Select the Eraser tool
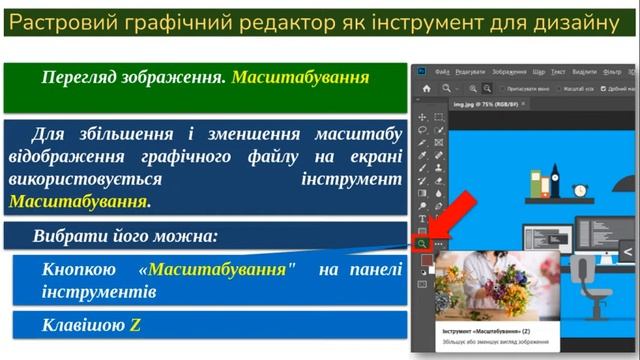 point(439,180)
